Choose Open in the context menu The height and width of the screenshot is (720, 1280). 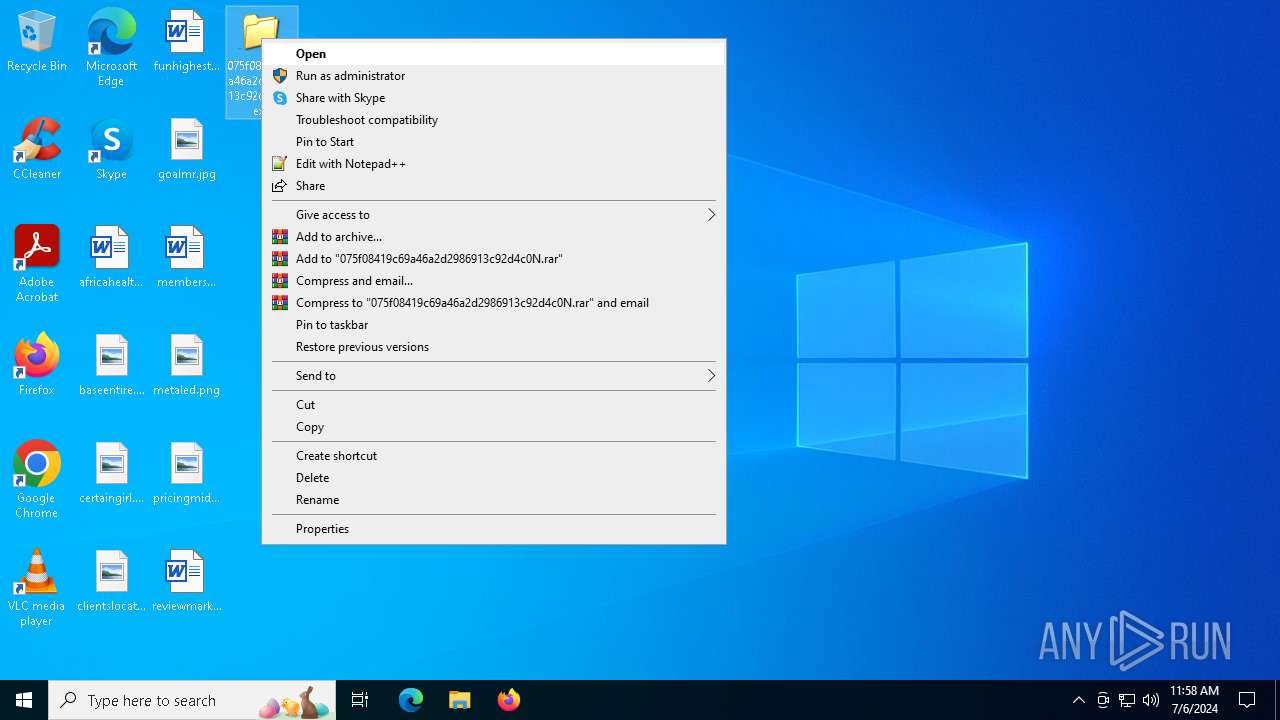[494, 54]
